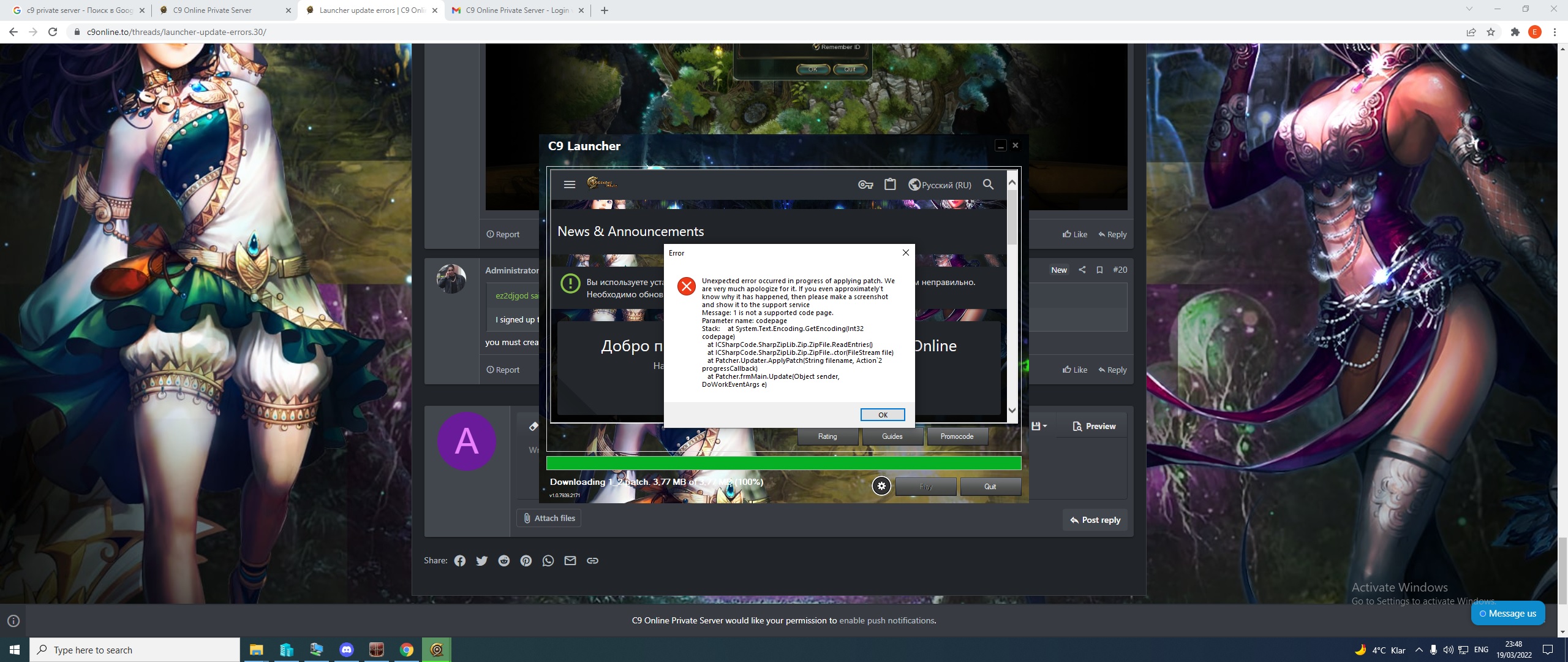1568x662 pixels.
Task: Copy thread link with chain icon
Action: 592,561
